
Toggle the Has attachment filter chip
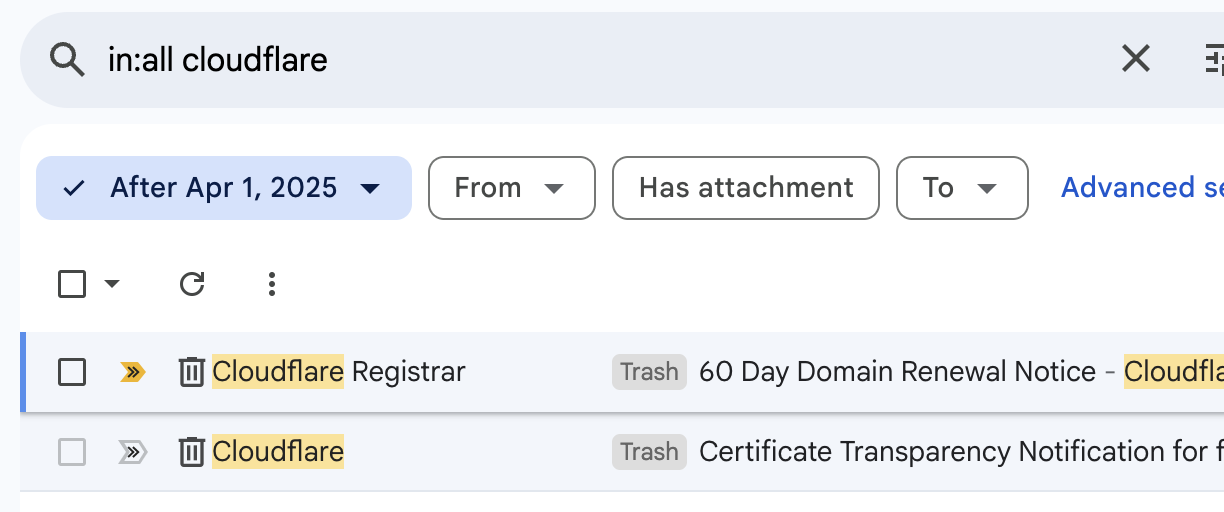pyautogui.click(x=745, y=188)
